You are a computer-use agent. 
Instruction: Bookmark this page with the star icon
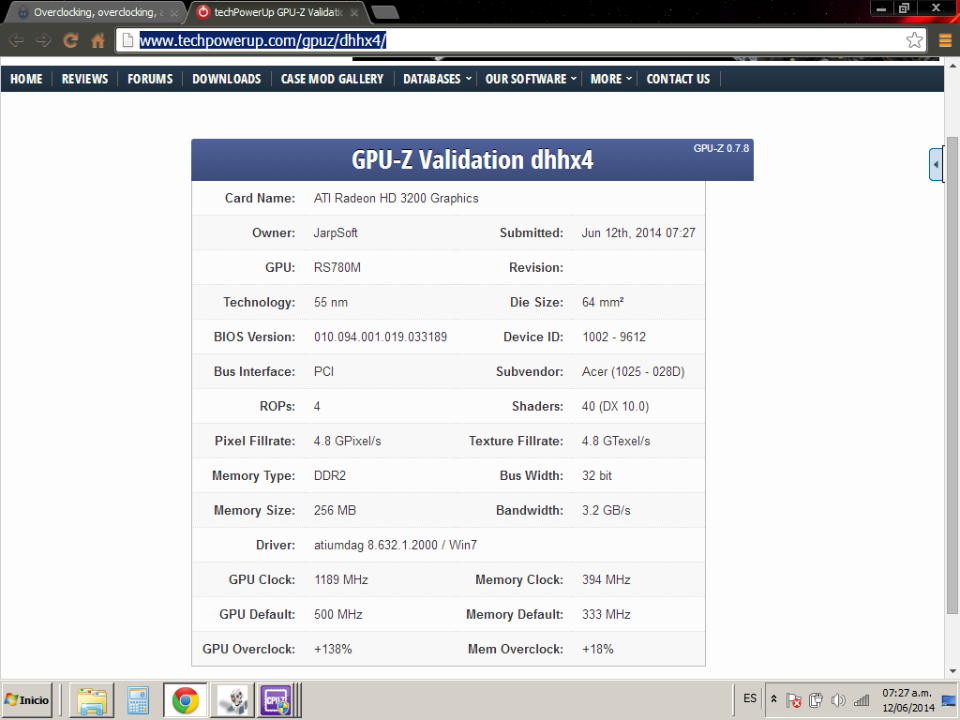(914, 40)
